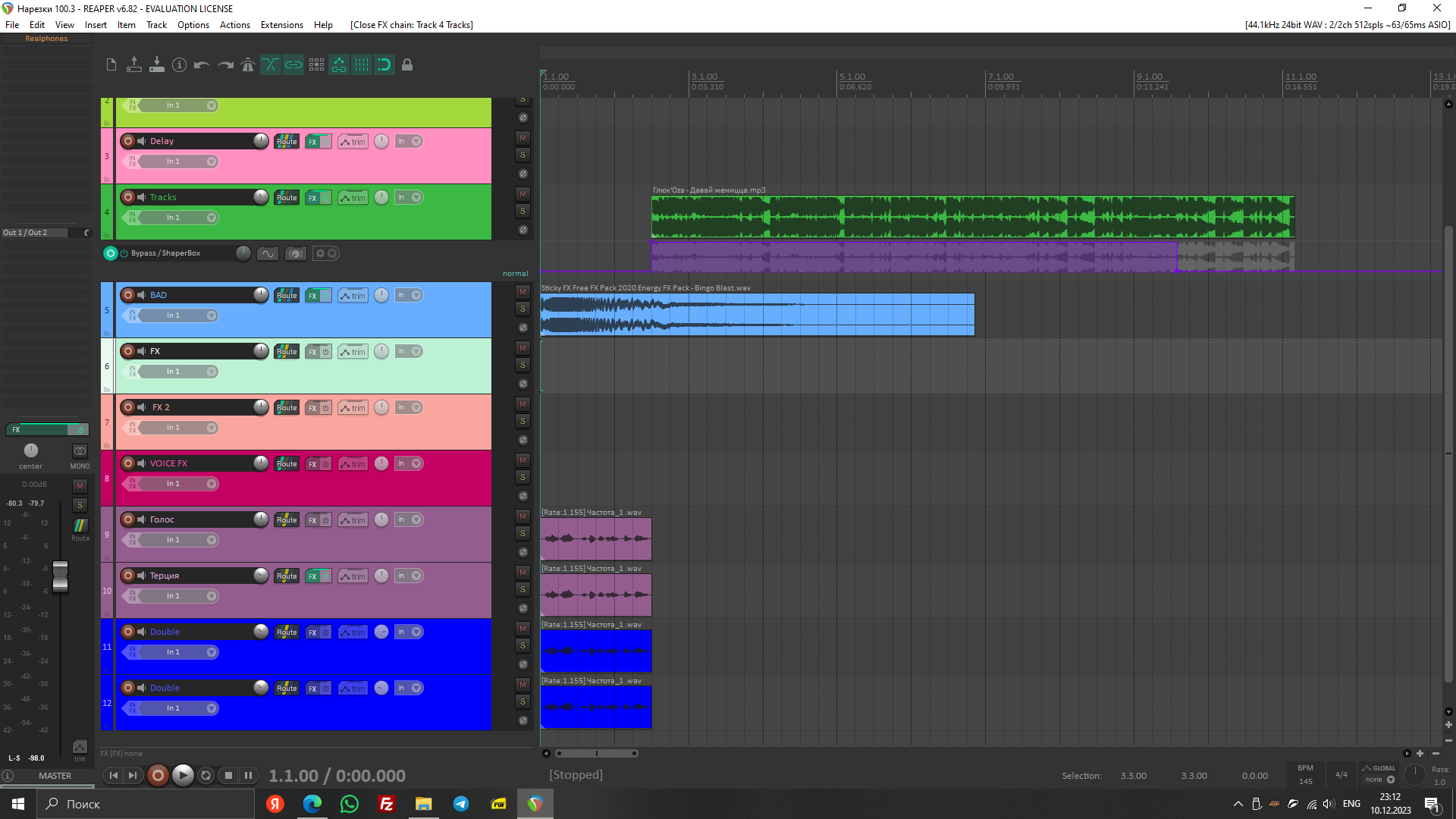Screen dimensions: 1456x819
Task: Mute the Delay track
Action: pos(522,138)
